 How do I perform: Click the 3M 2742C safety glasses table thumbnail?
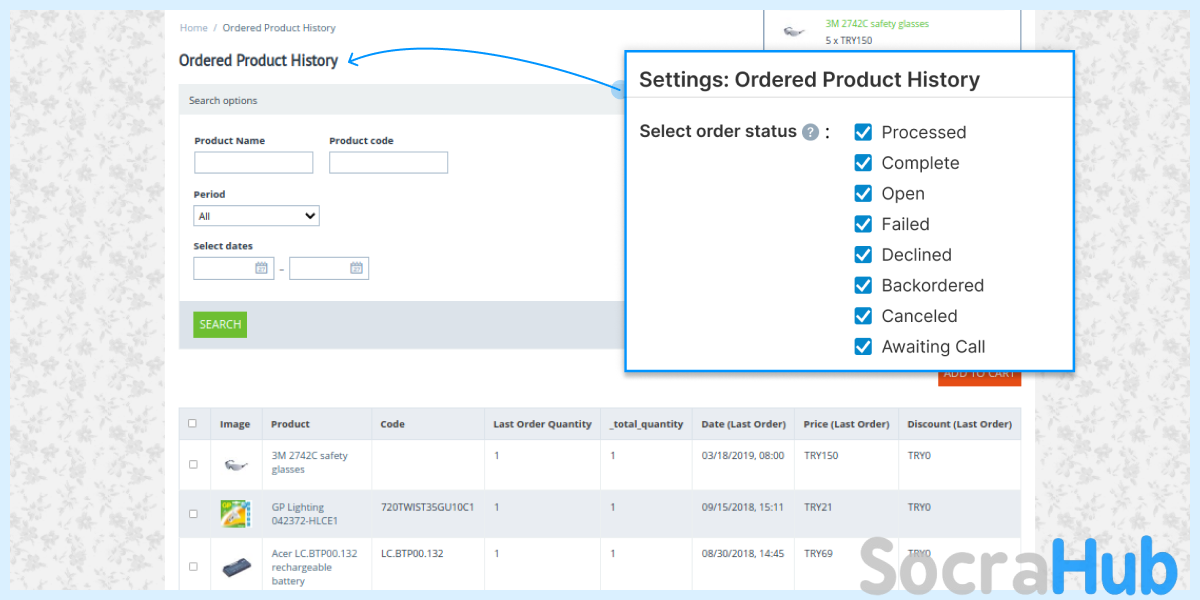[235, 464]
